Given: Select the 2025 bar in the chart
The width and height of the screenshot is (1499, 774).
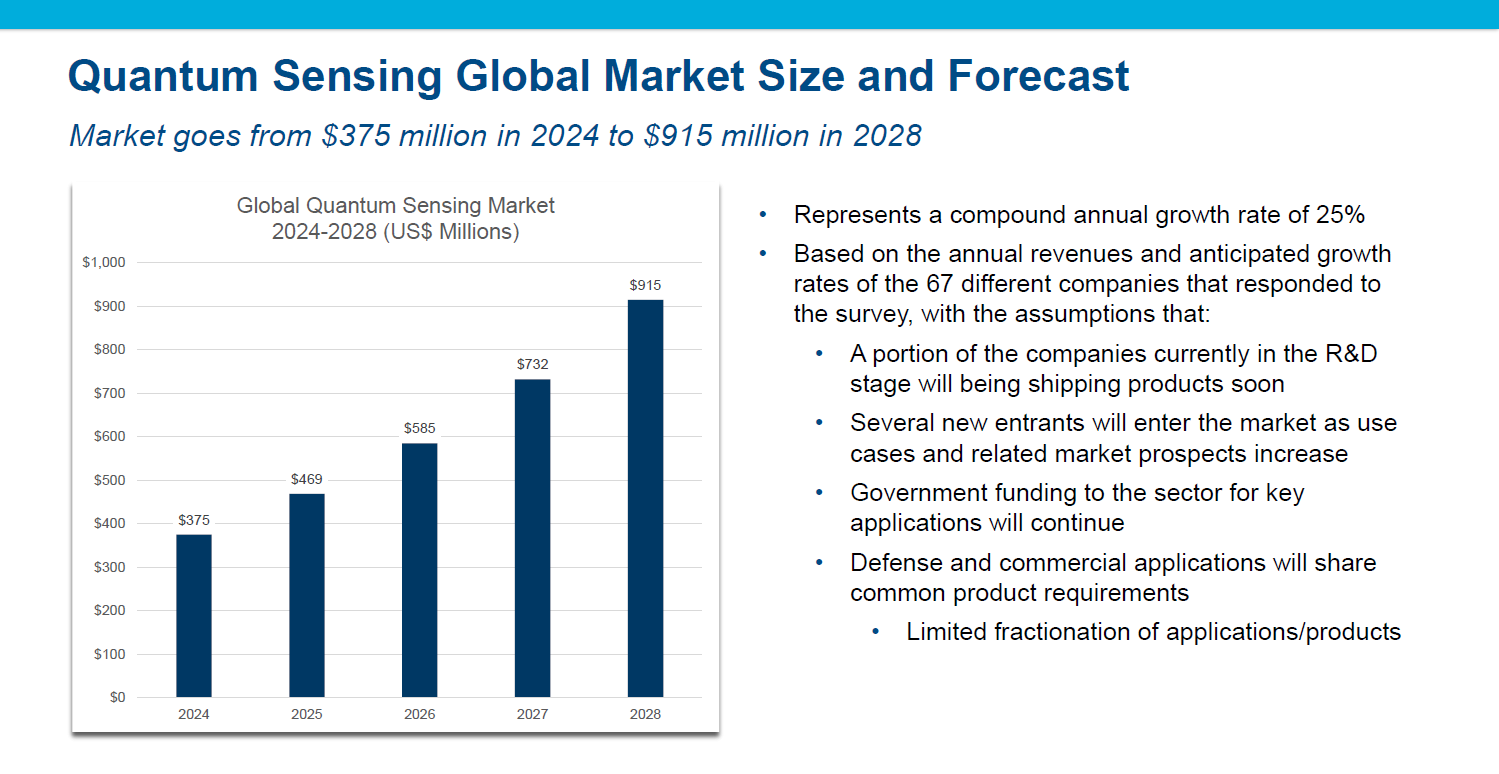Looking at the screenshot, I should [x=307, y=595].
